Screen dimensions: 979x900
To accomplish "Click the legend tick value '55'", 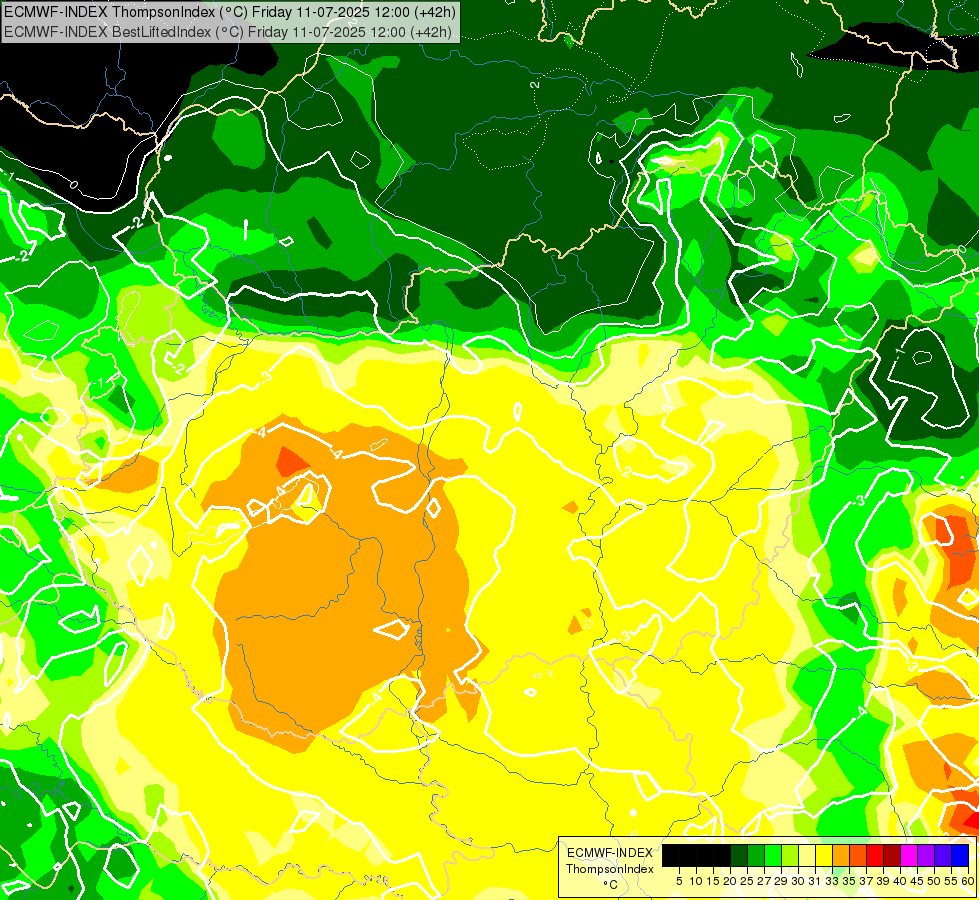I will click(x=952, y=881).
